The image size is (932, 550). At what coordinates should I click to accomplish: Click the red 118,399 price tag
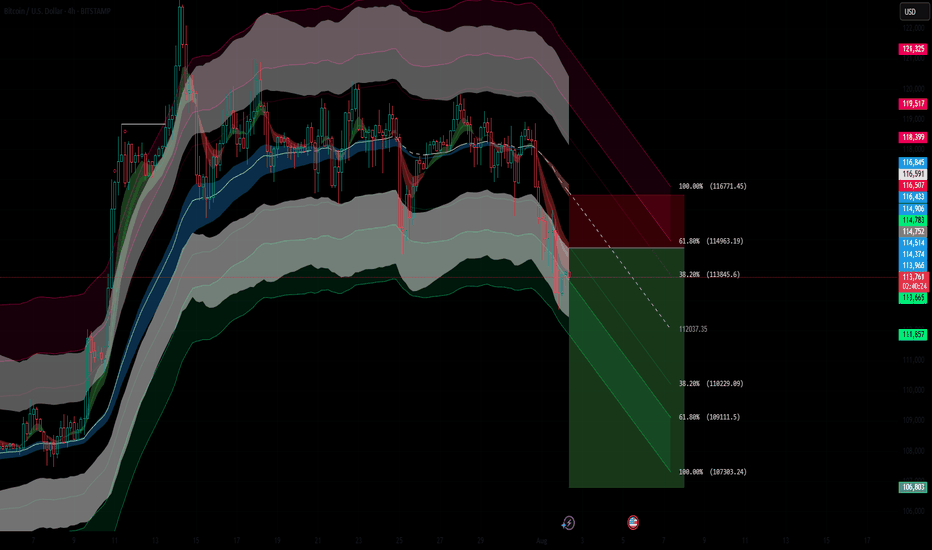[x=913, y=137]
